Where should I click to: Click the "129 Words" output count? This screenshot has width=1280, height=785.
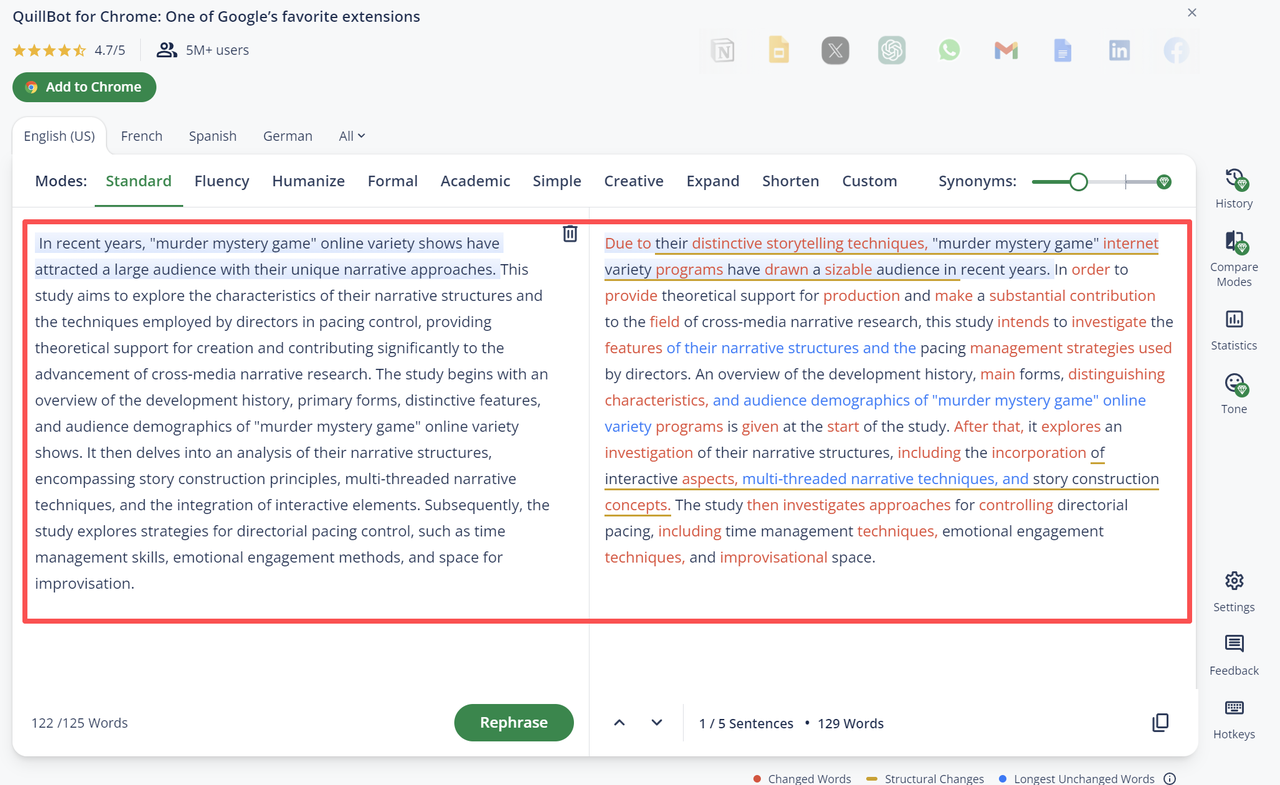pyautogui.click(x=850, y=723)
